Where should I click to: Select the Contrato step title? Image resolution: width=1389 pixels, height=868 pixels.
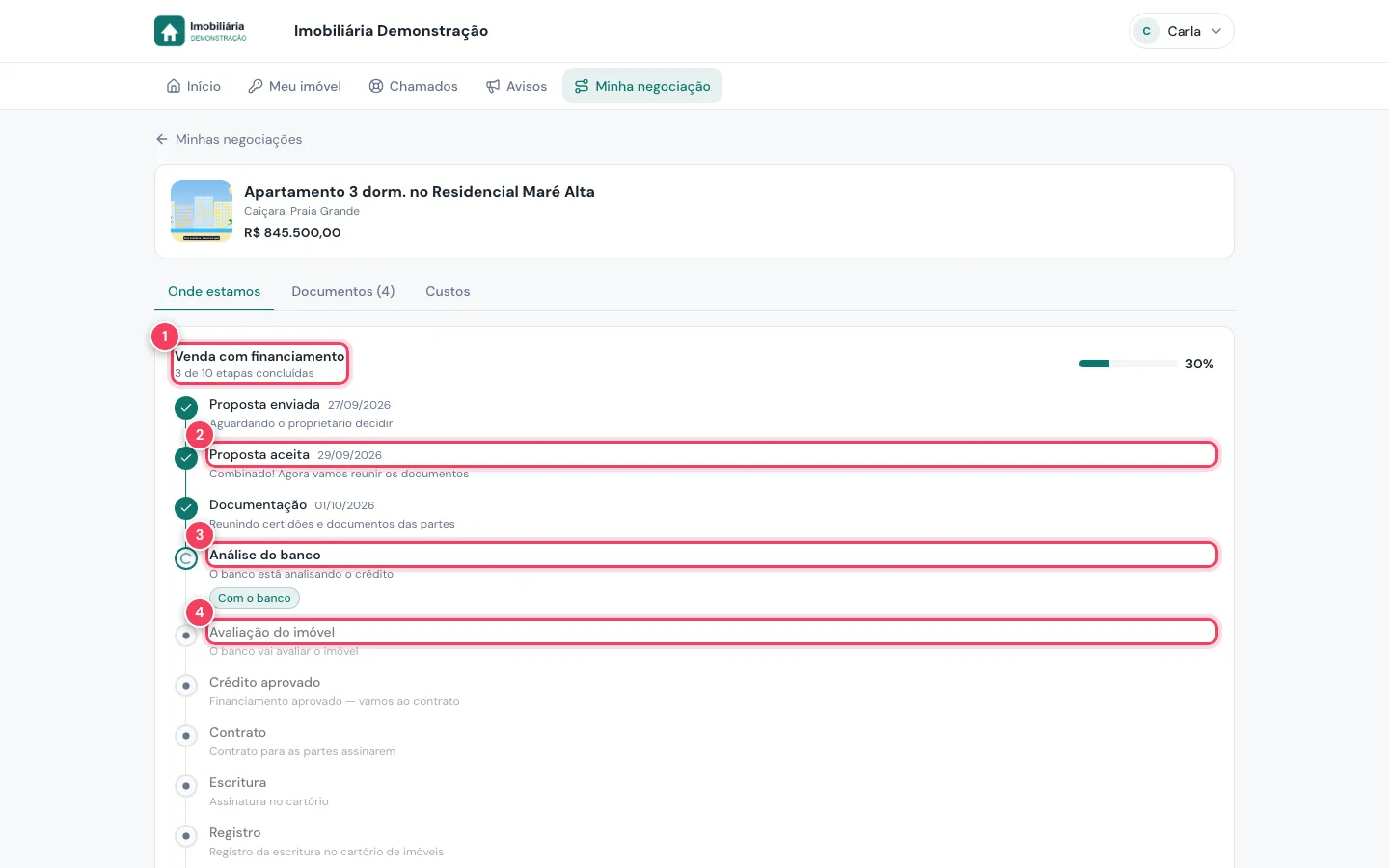tap(237, 732)
